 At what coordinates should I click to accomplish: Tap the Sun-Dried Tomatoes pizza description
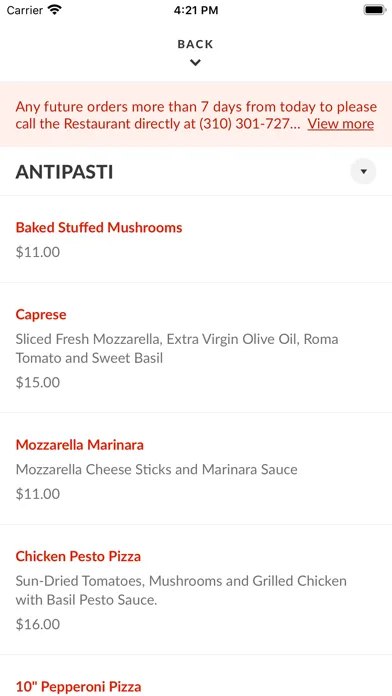pos(181,590)
